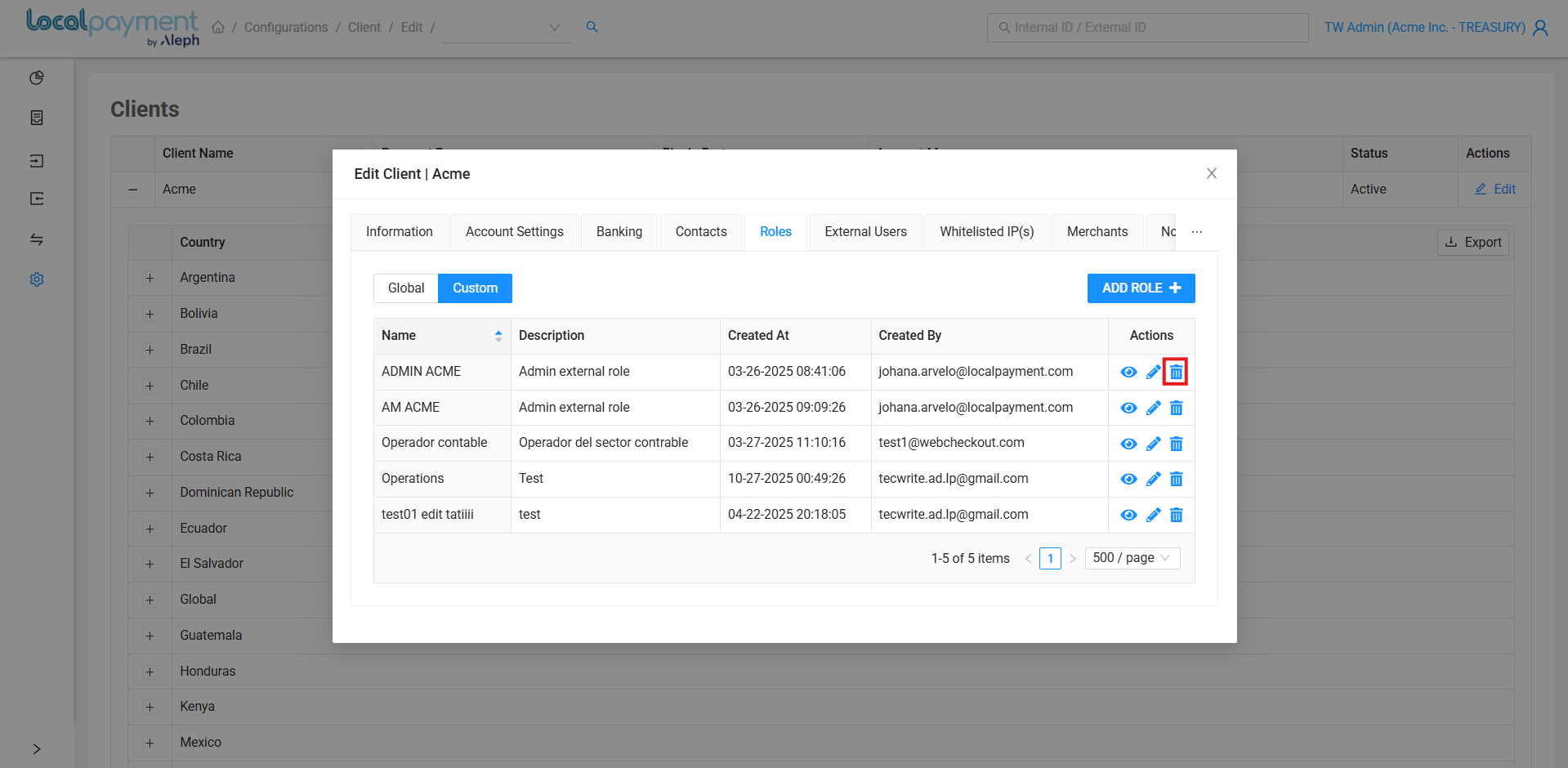The width and height of the screenshot is (1568, 768).
Task: Sort roles by Name column
Action: tap(498, 336)
